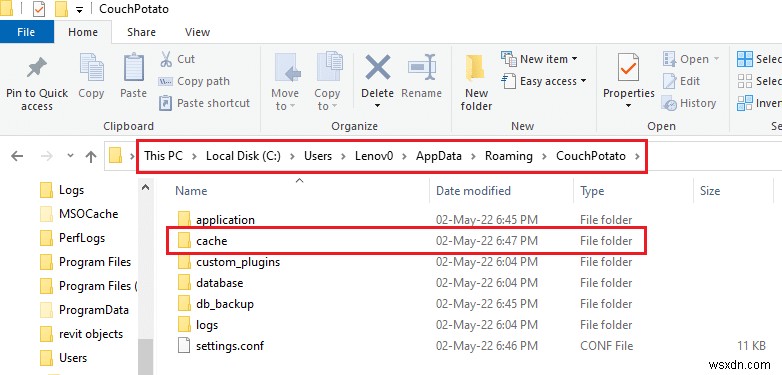Click Copy path in the ribbon
The height and width of the screenshot is (375, 782).
click(x=194, y=81)
